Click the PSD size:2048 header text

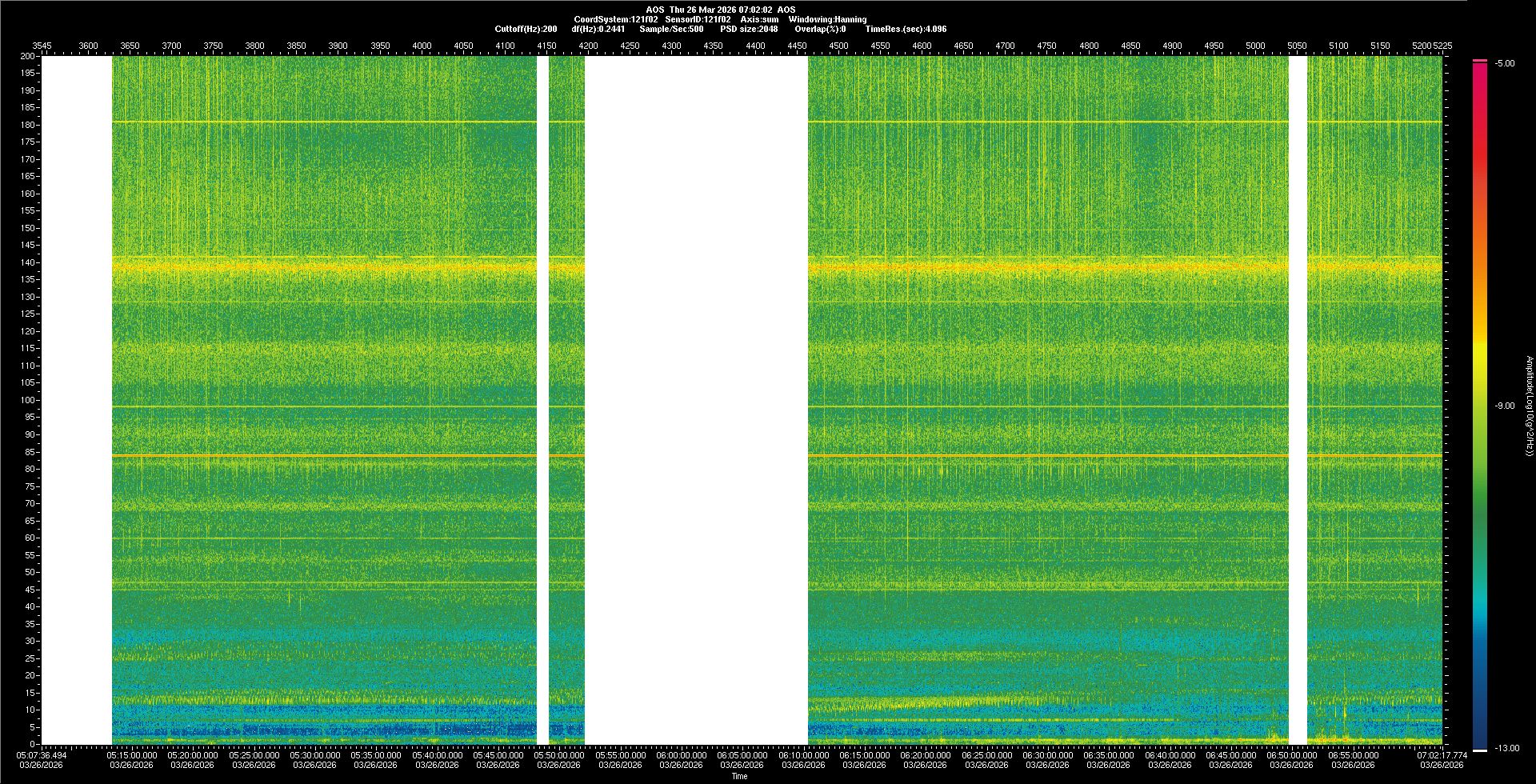click(748, 29)
